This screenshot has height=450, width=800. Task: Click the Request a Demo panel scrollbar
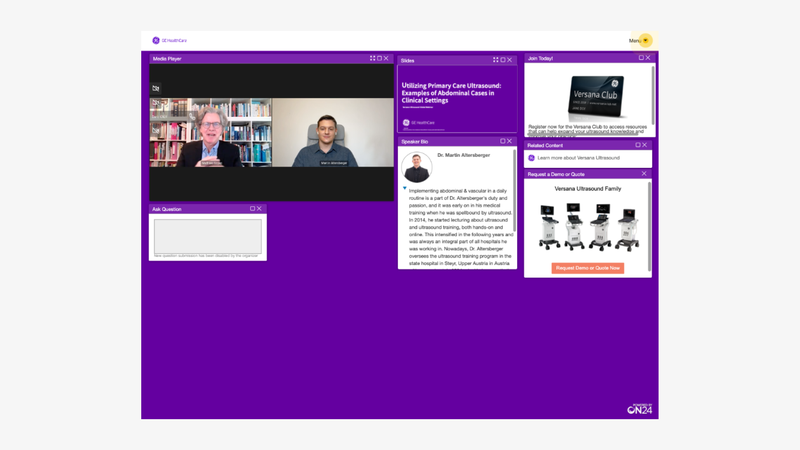pos(649,227)
